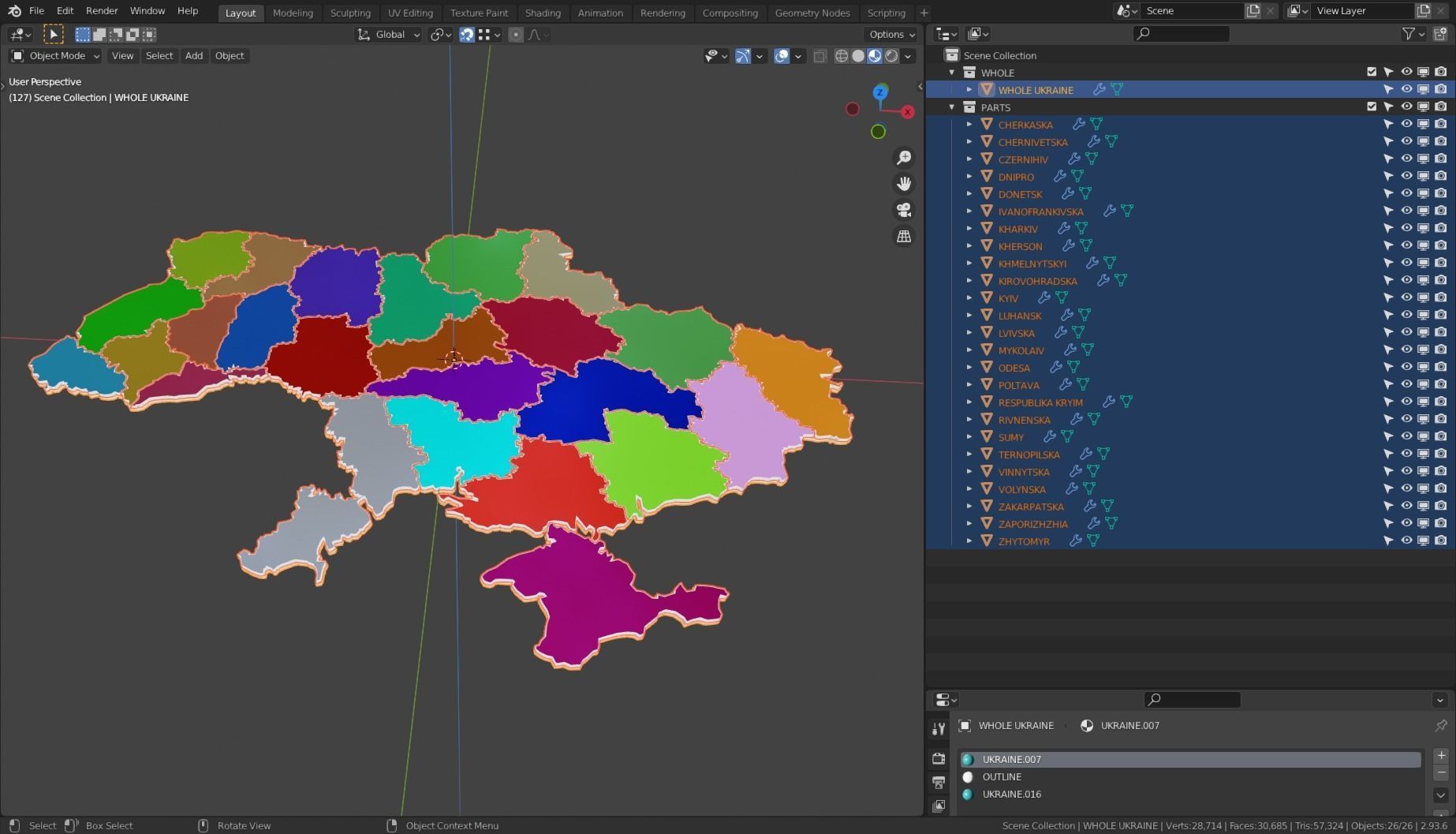The height and width of the screenshot is (834, 1456).
Task: Select the UKRAINE.007 material slot
Action: pos(1190,760)
